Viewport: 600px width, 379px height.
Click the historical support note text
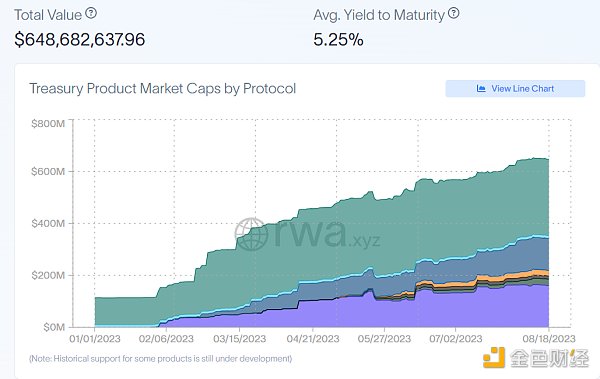click(x=161, y=359)
